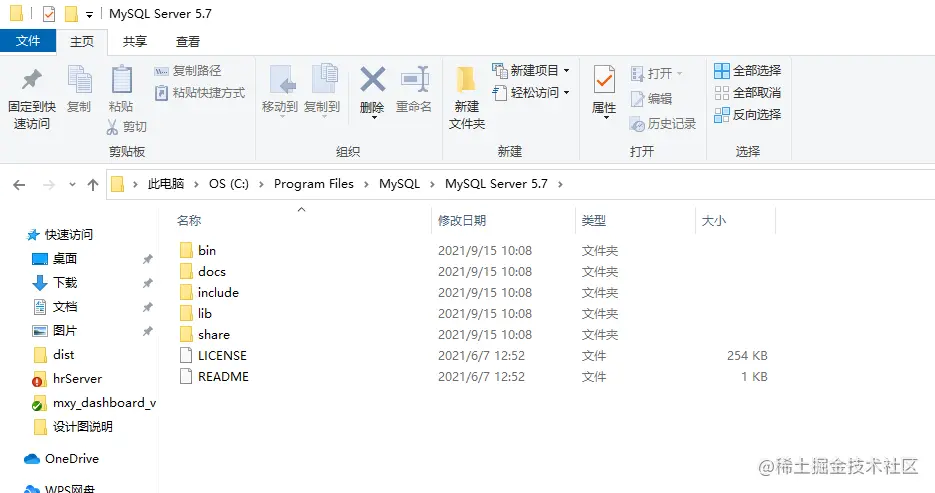Open the recent locations dropdown arrow

point(72,185)
